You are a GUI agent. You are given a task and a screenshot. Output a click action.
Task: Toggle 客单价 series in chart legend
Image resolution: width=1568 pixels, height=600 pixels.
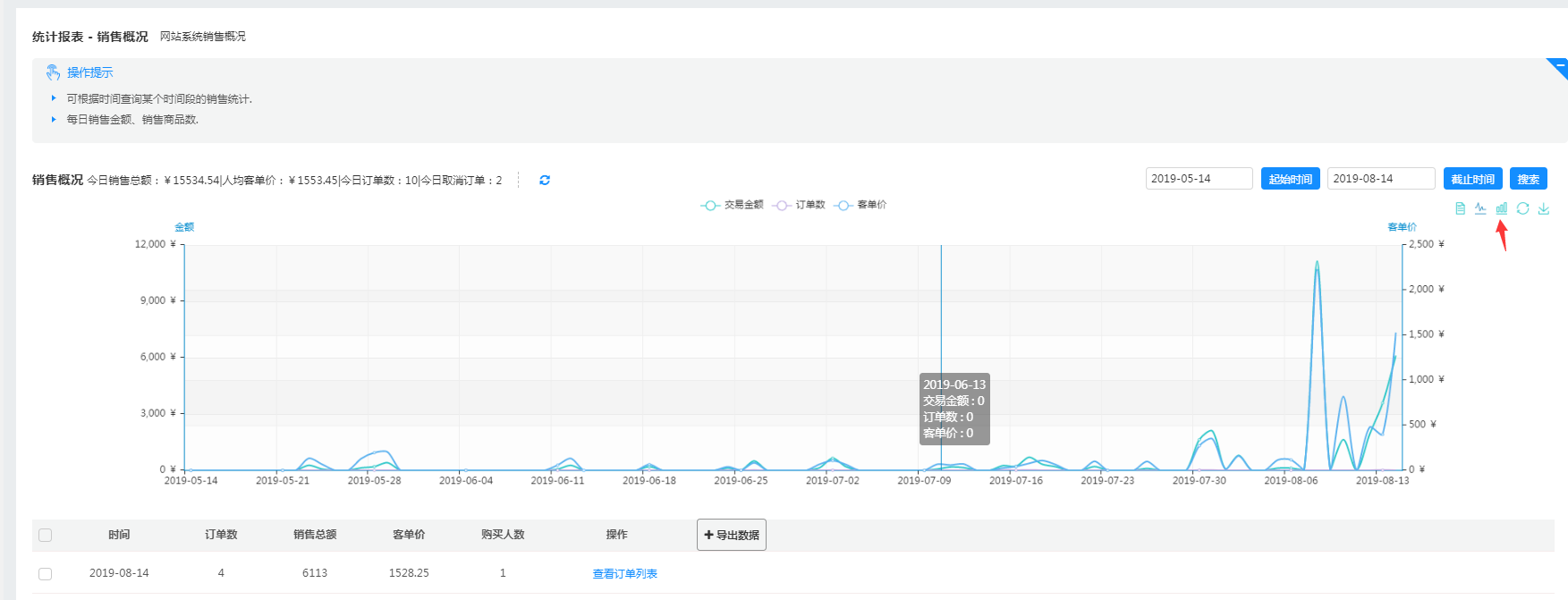pos(860,205)
